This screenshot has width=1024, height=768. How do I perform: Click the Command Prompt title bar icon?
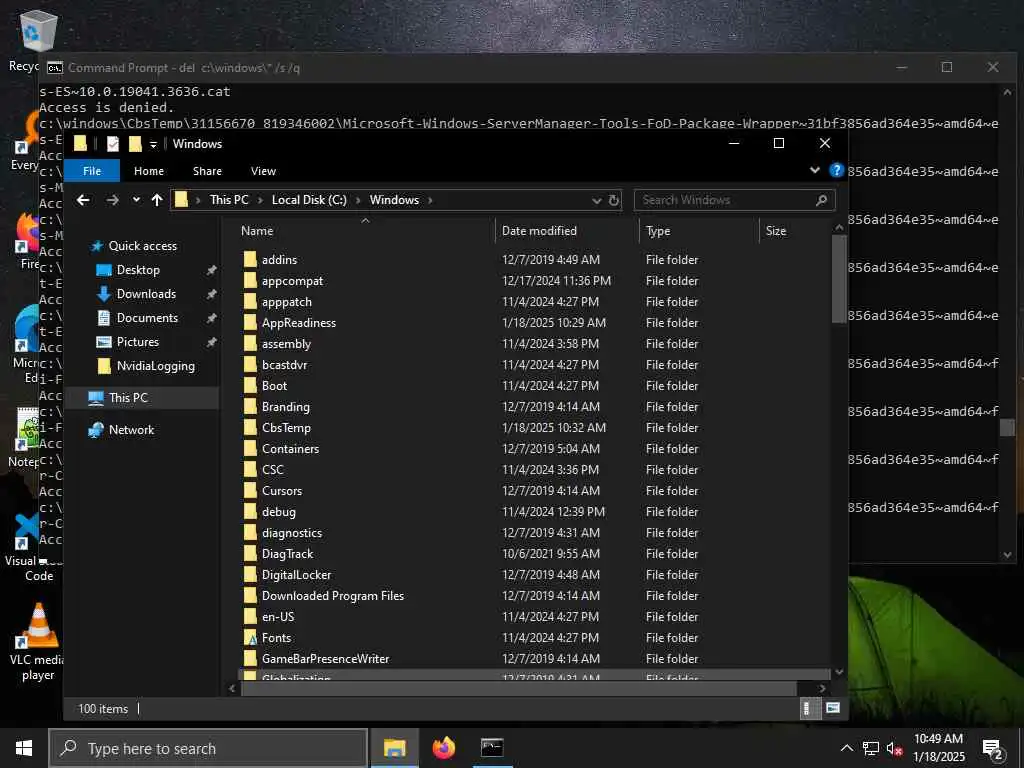pyautogui.click(x=55, y=68)
